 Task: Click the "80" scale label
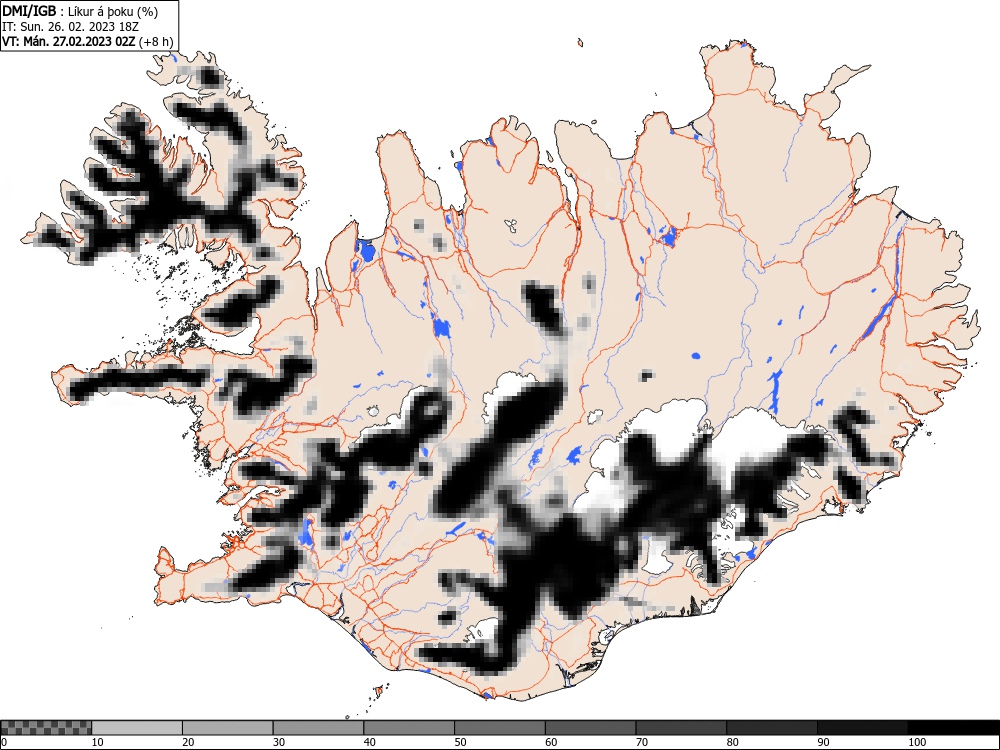point(732,742)
